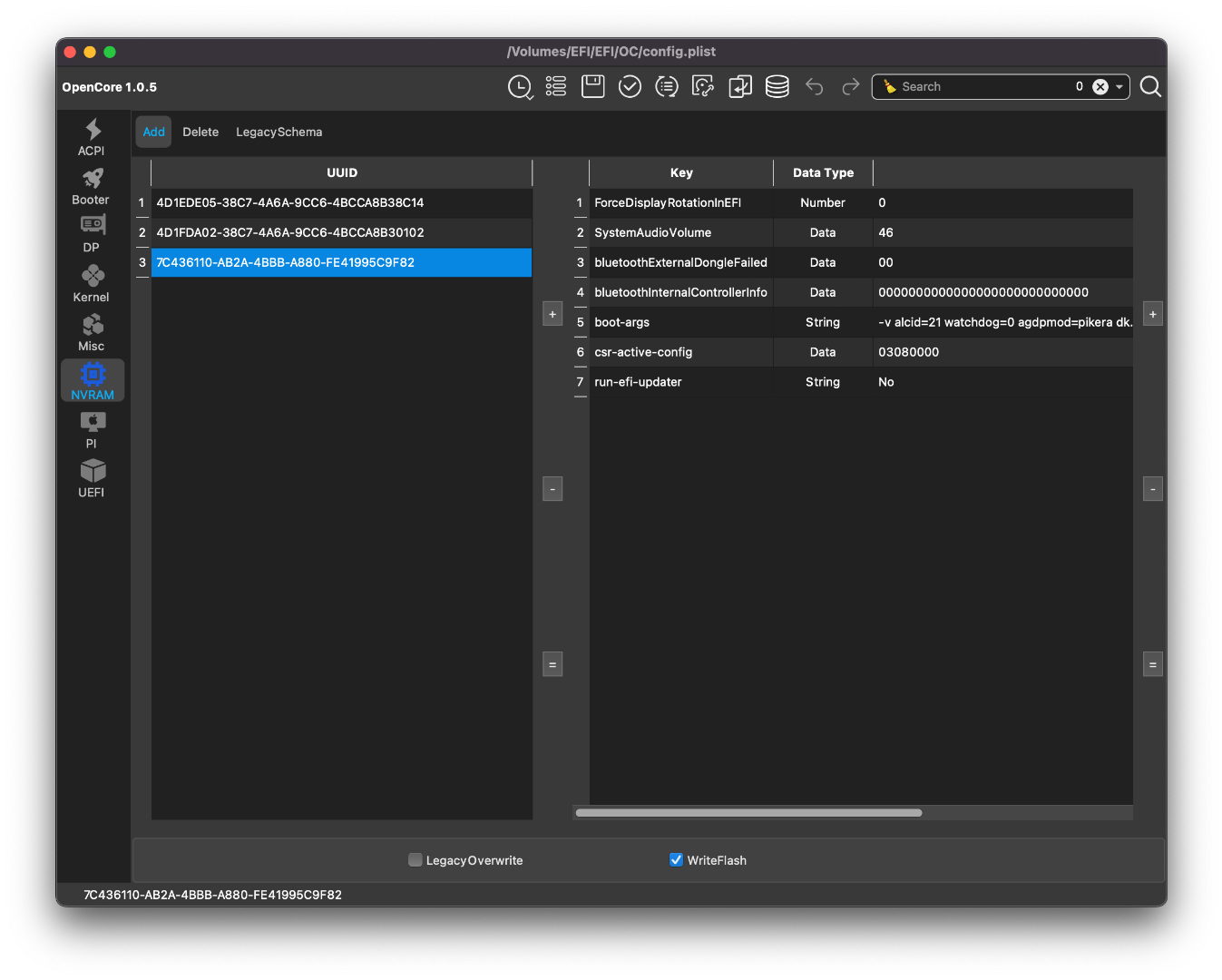Click the checkmark validate config icon
The image size is (1222, 980).
click(630, 86)
